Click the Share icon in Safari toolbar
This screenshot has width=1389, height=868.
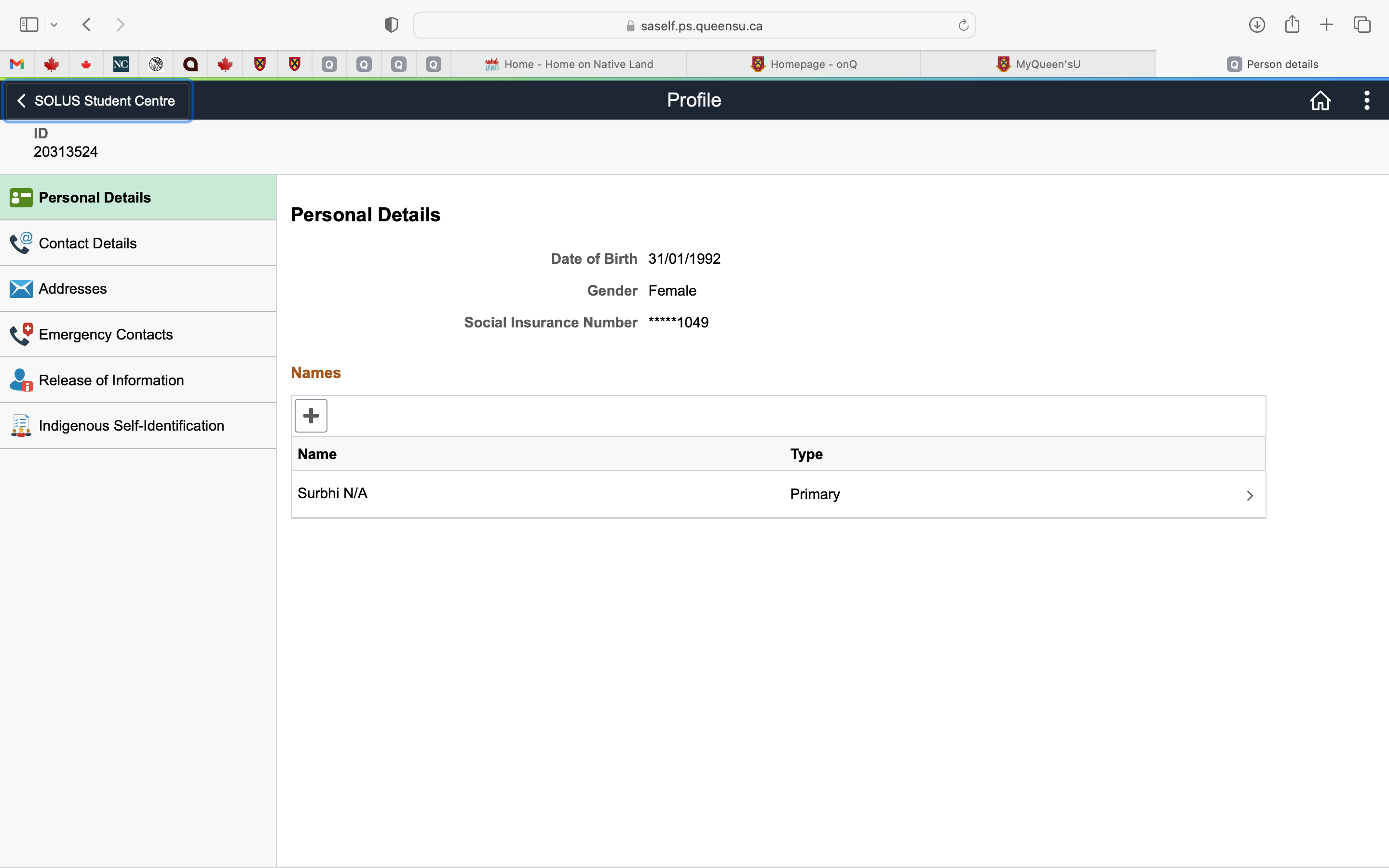click(x=1292, y=25)
